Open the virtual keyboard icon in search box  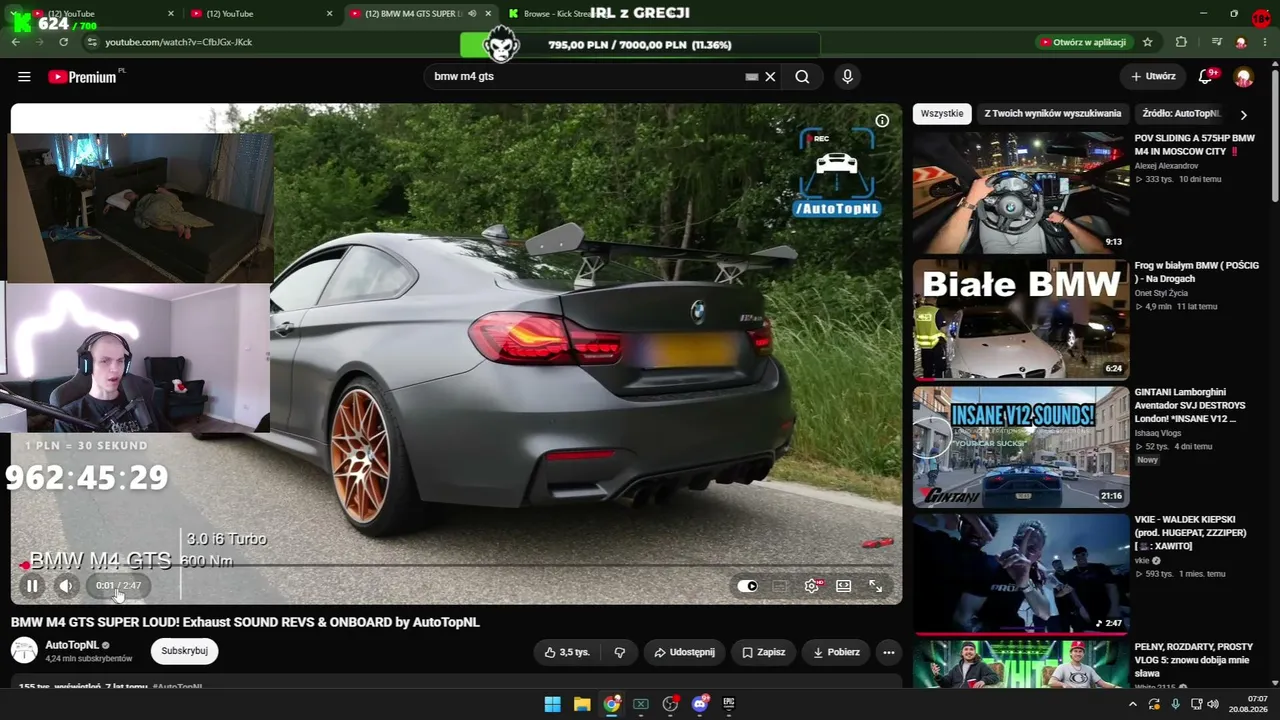[x=752, y=77]
